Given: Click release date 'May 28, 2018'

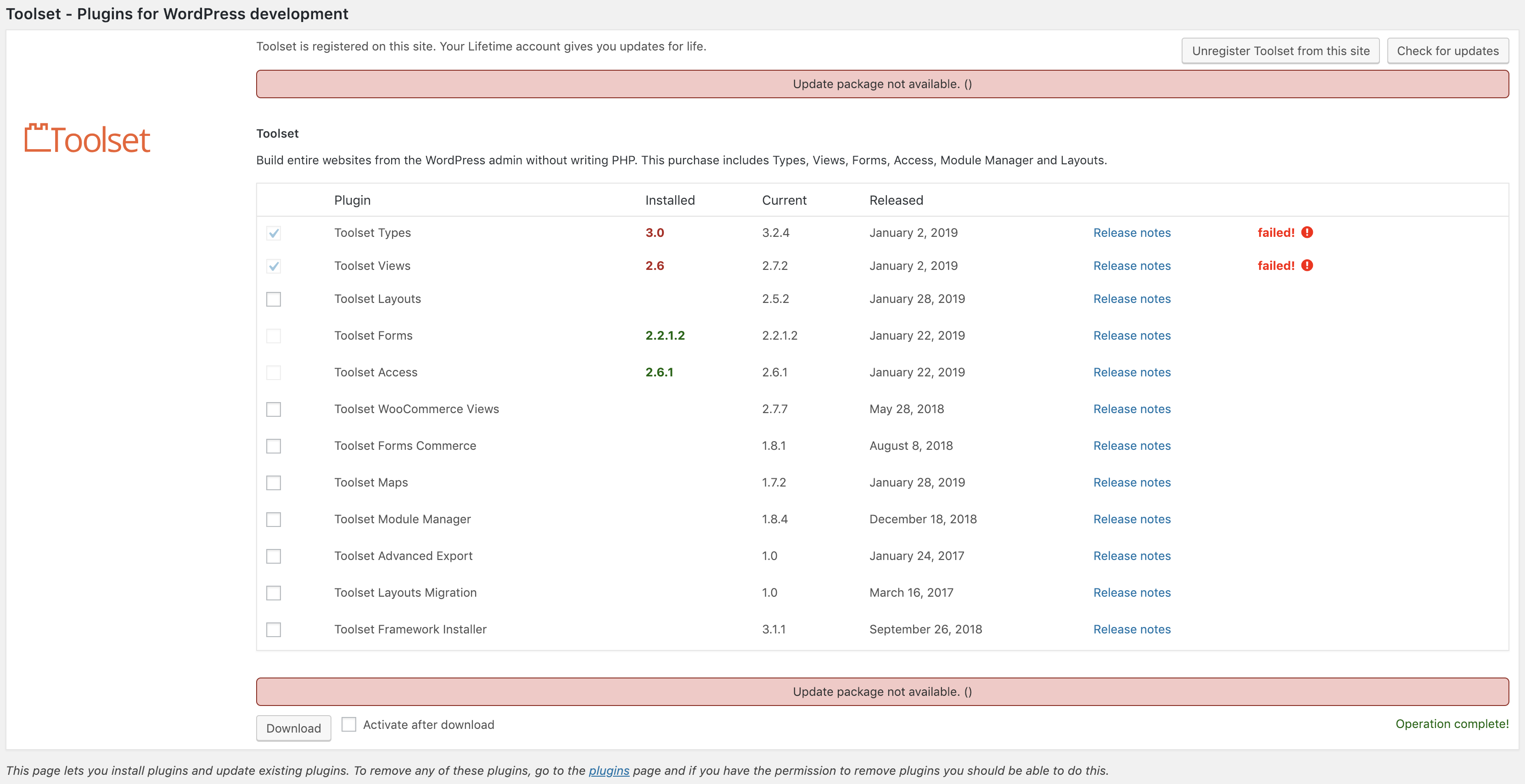Looking at the screenshot, I should point(906,409).
